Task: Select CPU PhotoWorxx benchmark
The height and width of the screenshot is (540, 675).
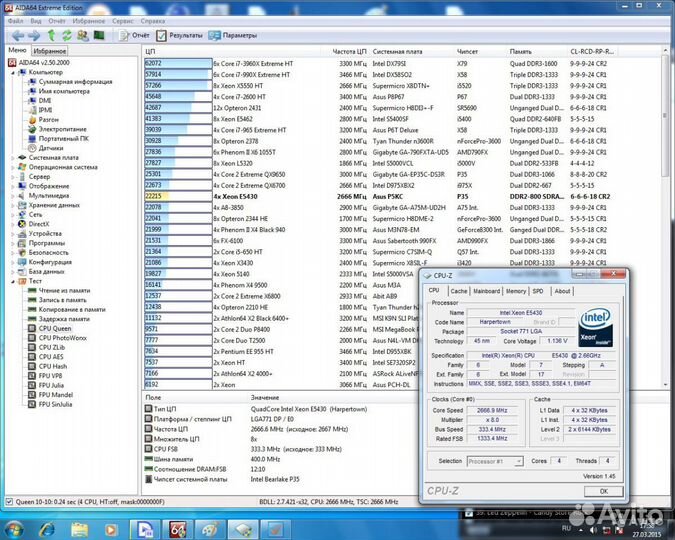Action: click(x=57, y=338)
